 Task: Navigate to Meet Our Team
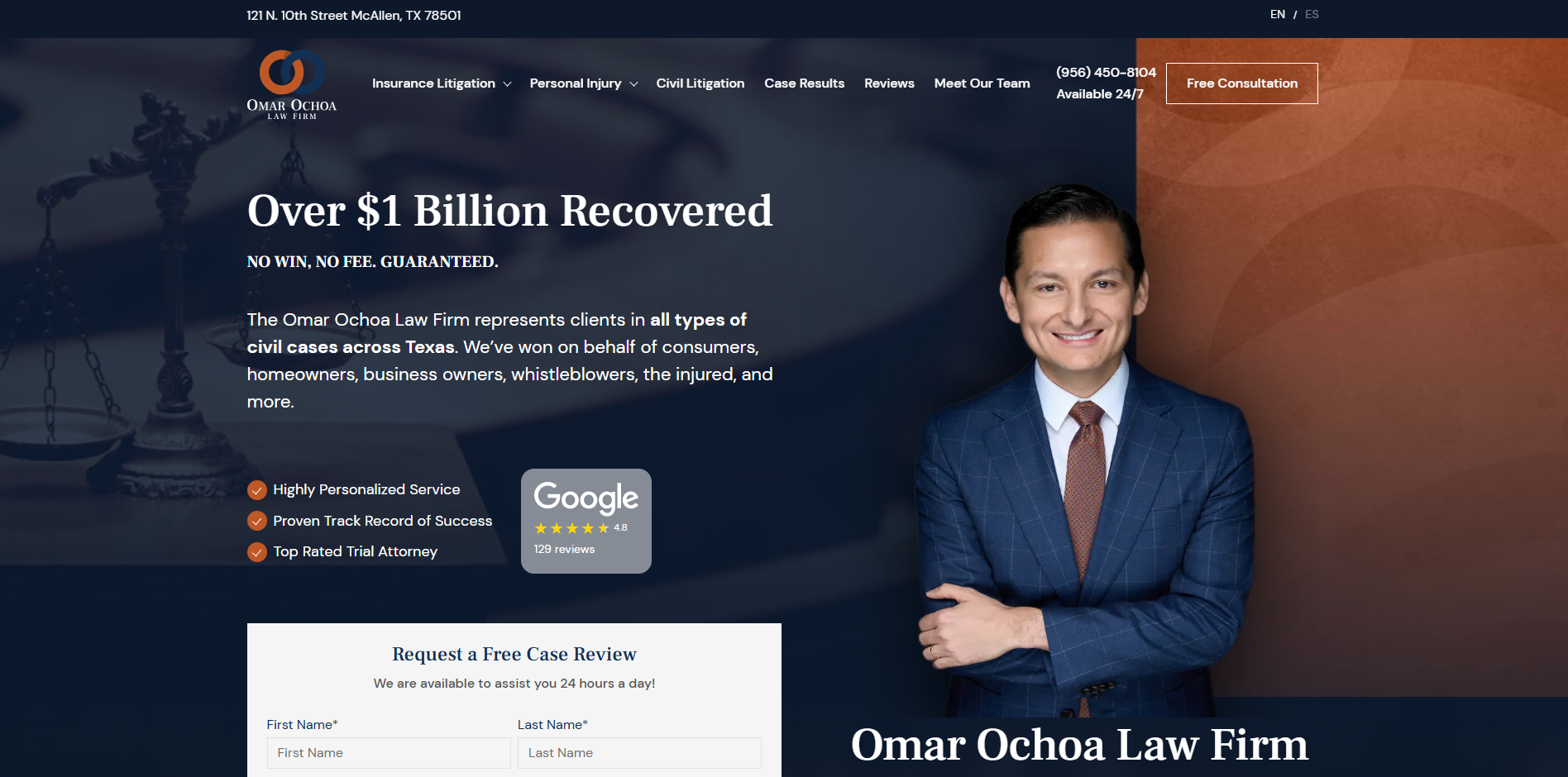coord(982,83)
